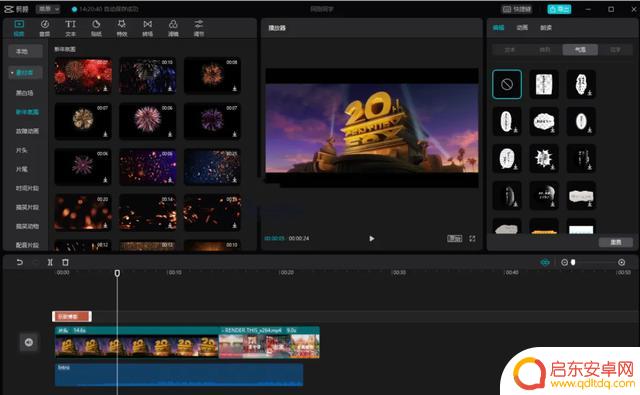This screenshot has height=395, width=640.
Task: Open the 特效 effects panel icon
Action: [122, 28]
